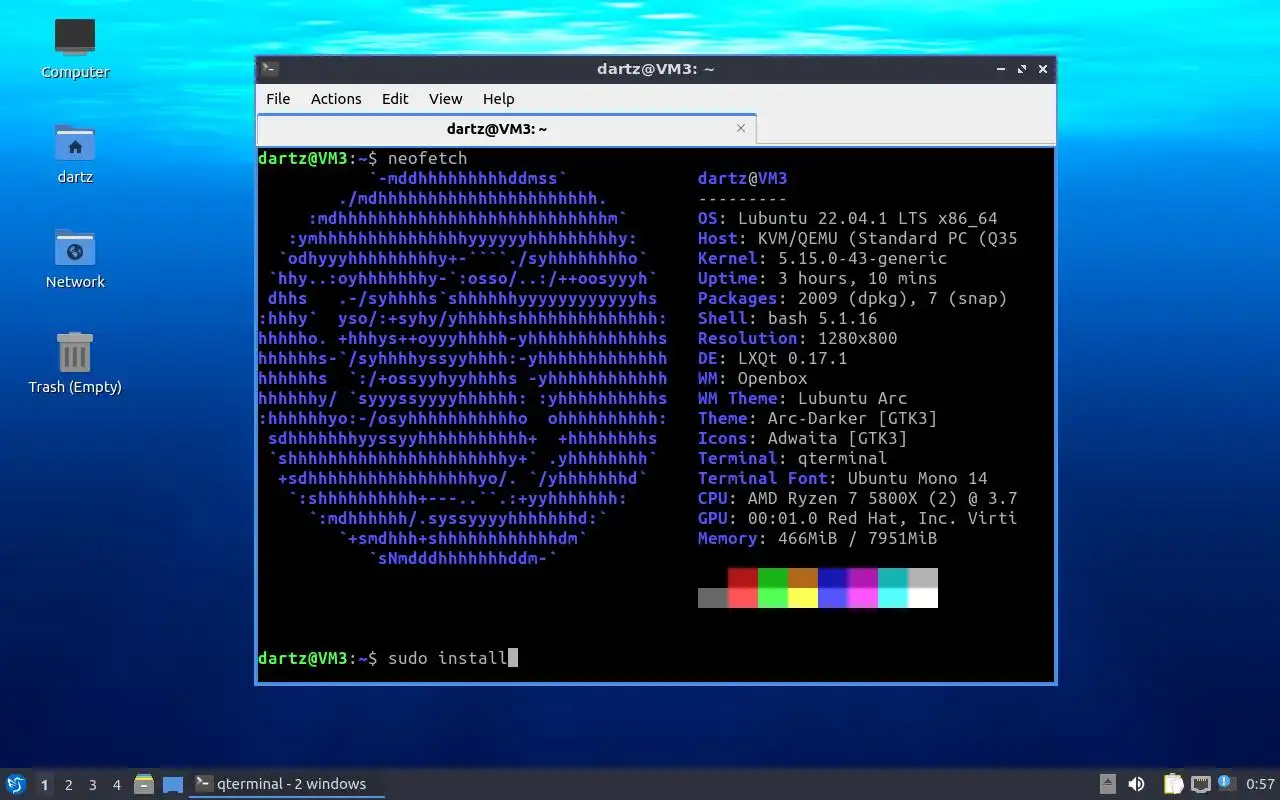
Task: Click the 'Theme: Arc-Darker [GTK3]' line
Action: (817, 418)
